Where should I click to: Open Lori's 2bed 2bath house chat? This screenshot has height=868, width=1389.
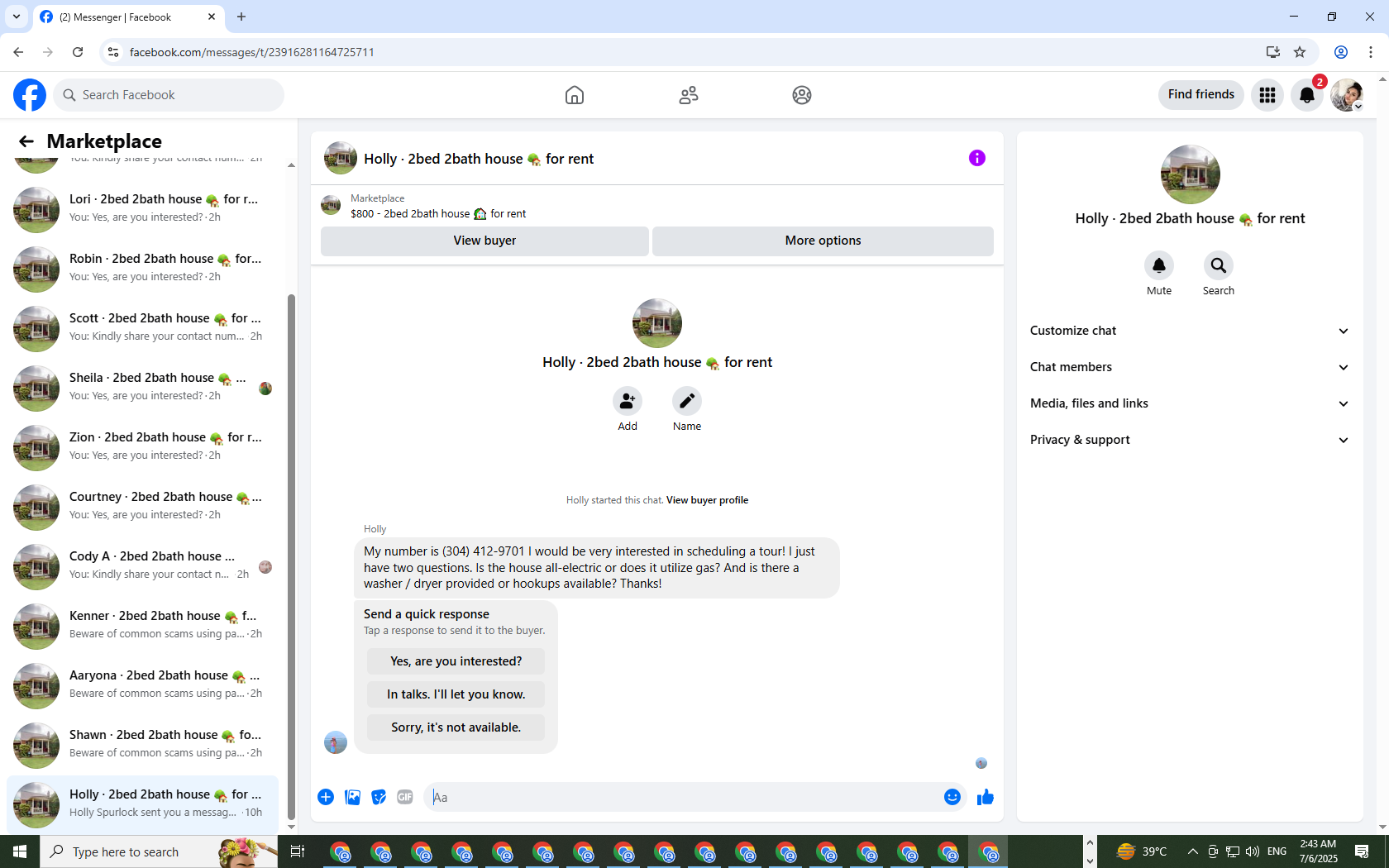pos(142,208)
